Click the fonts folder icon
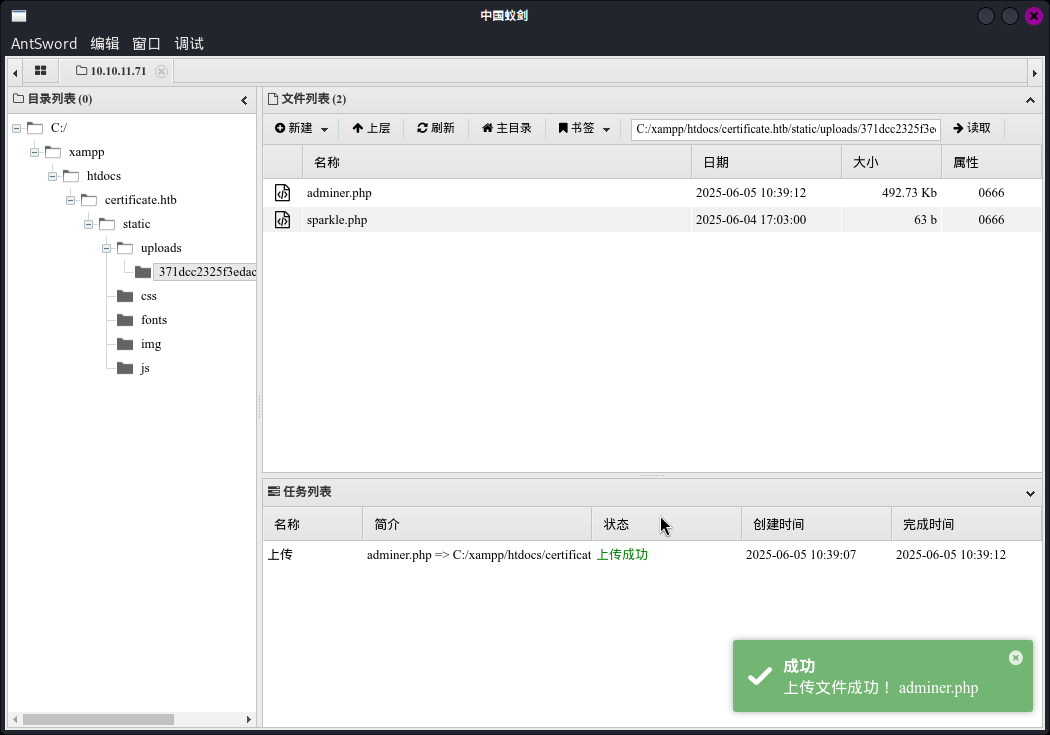Screen dimensions: 1050x735 [125, 320]
